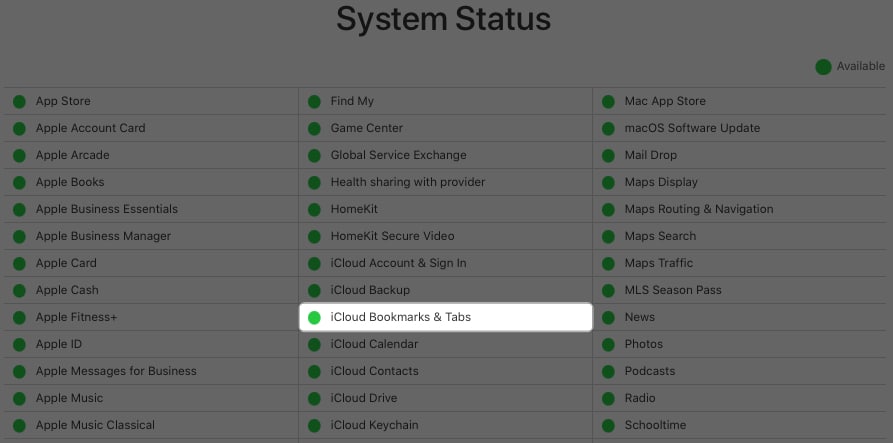Click the iCloud Drive status dot
The height and width of the screenshot is (443, 893).
[314, 398]
